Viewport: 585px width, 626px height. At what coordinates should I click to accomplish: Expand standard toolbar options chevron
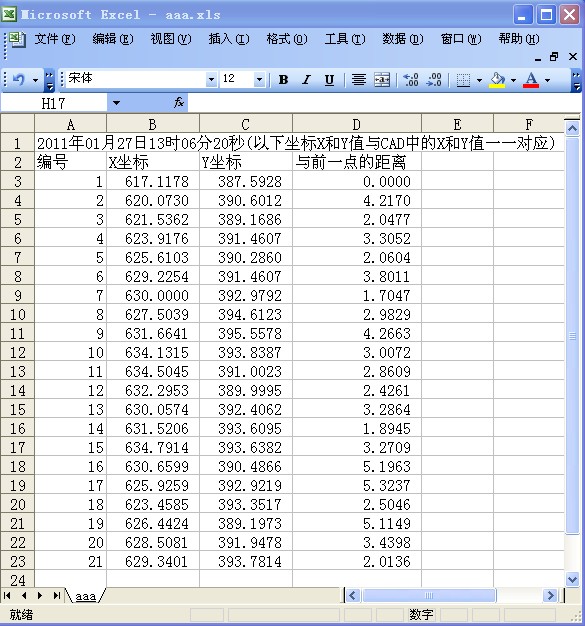point(49,80)
